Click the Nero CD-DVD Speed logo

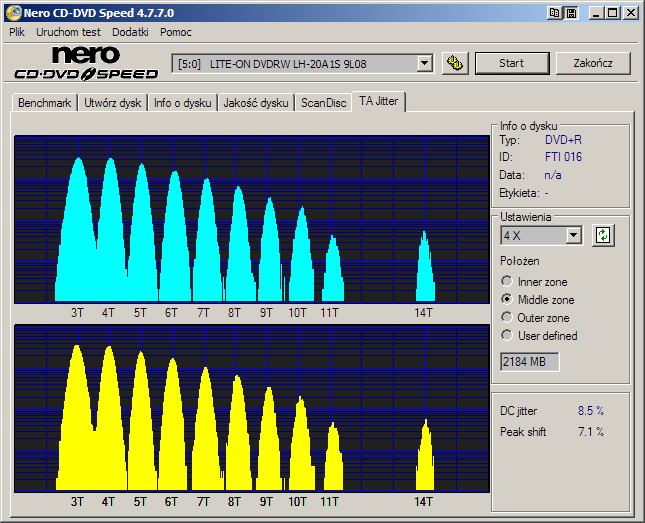pos(86,63)
